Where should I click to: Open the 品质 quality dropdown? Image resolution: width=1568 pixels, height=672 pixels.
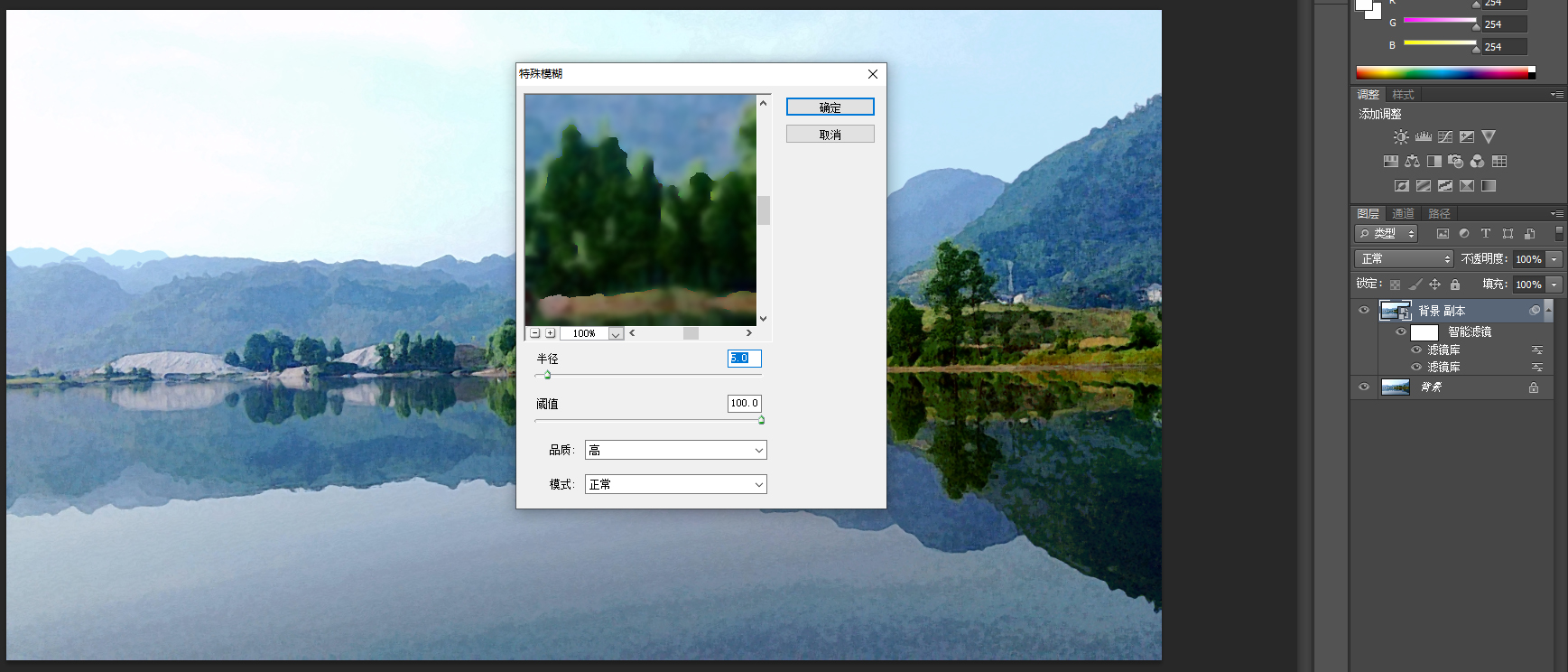point(675,450)
